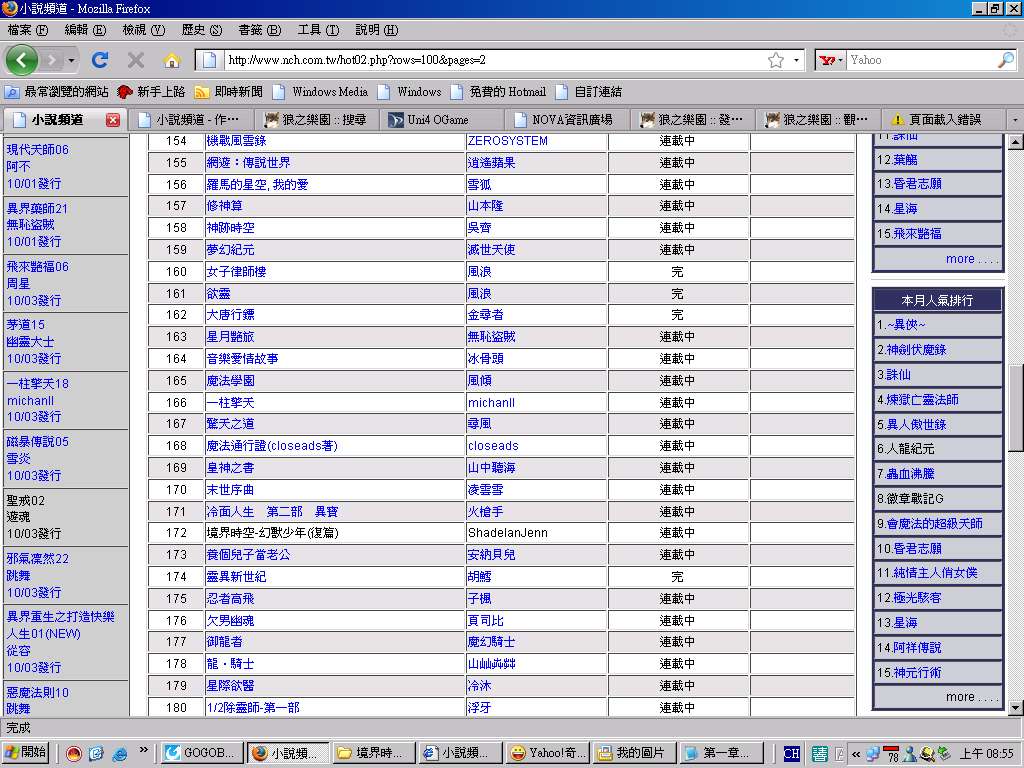Viewport: 1024px width, 768px height.
Task: Click the Internet Explorer quick launch icon
Action: 120,753
